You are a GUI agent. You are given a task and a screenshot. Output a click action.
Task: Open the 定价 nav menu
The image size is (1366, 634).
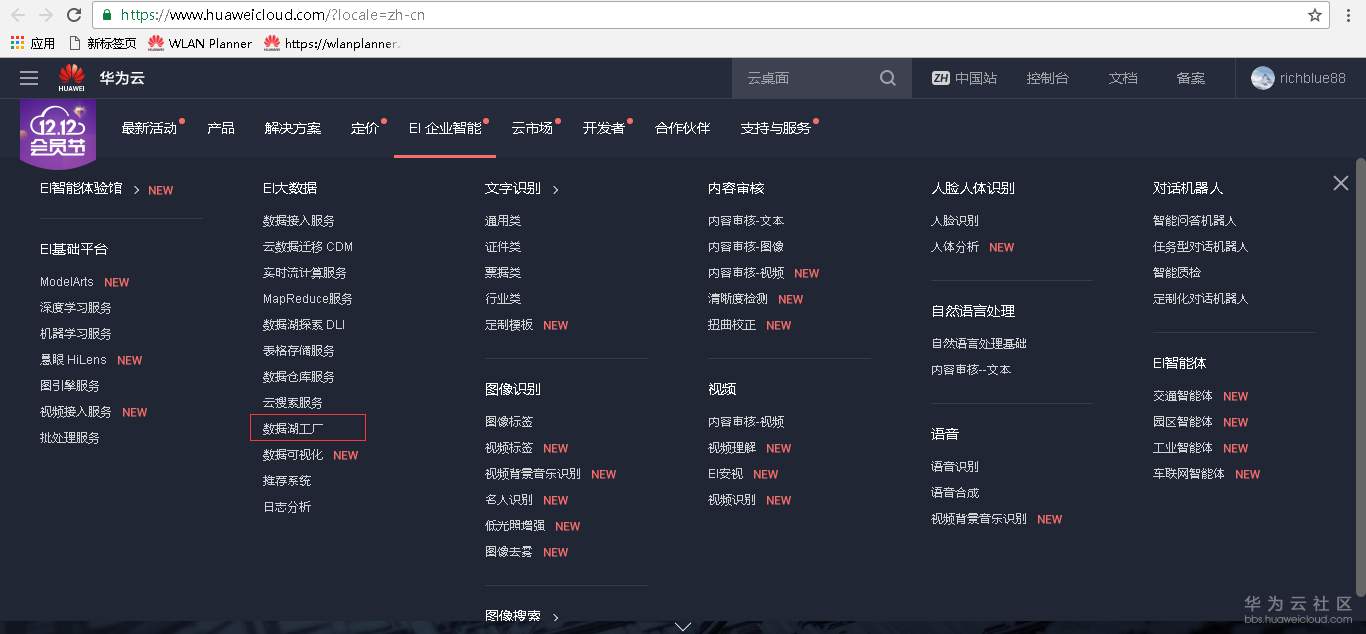click(365, 128)
